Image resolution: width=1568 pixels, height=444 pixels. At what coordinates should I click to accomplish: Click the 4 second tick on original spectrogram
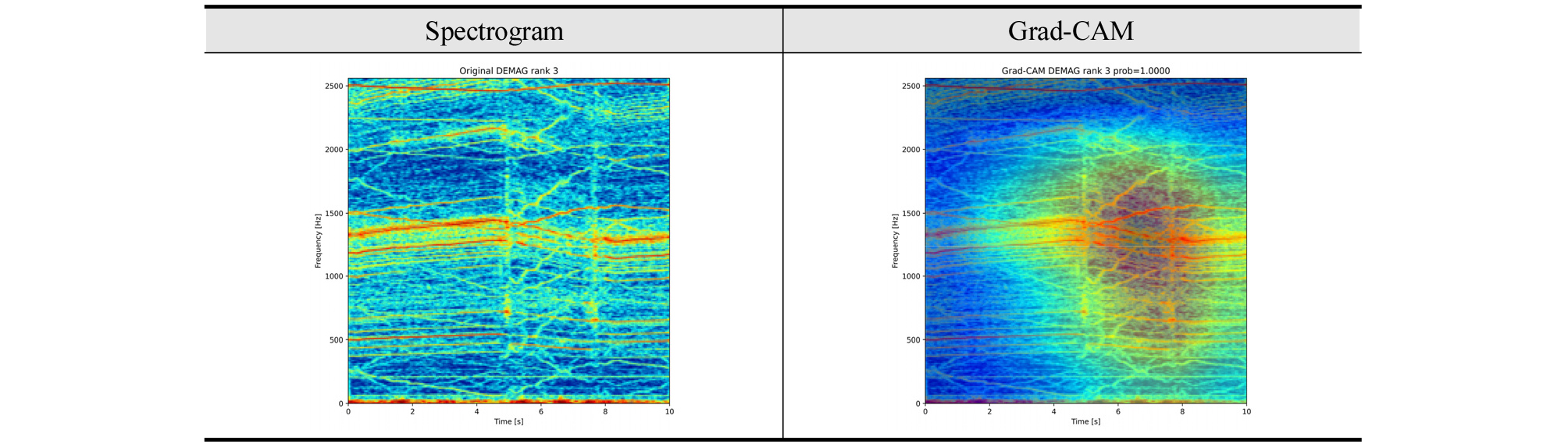pyautogui.click(x=476, y=411)
